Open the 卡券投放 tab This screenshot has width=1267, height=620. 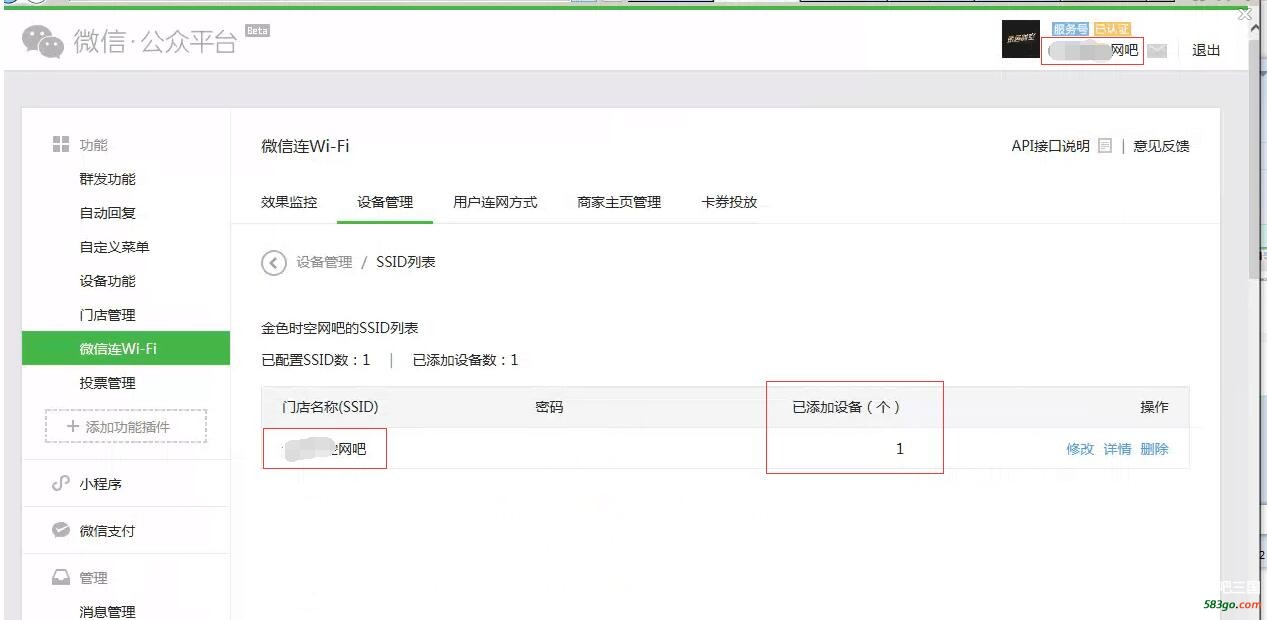729,202
